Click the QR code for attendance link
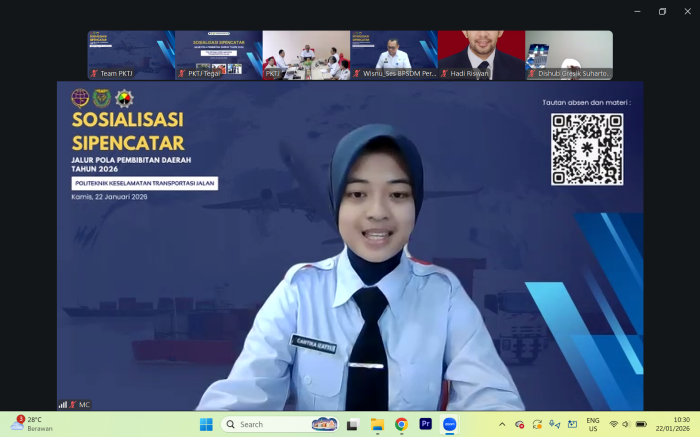 [x=587, y=149]
